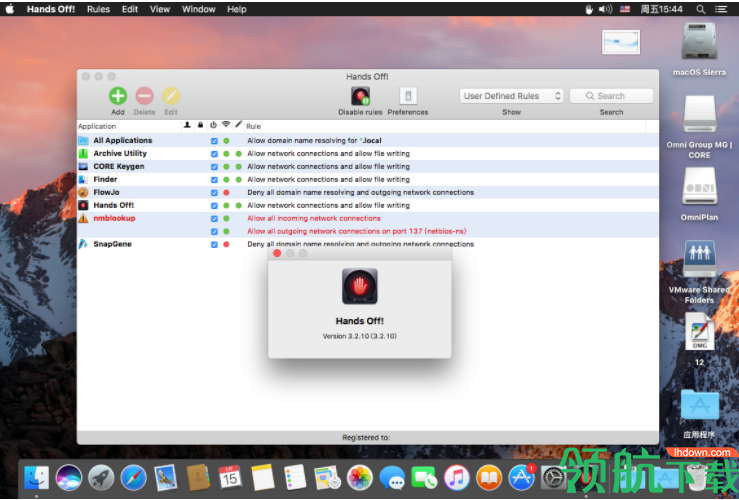Toggle the Finder rule checkbox
Image resolution: width=739 pixels, height=500 pixels.
click(x=214, y=180)
